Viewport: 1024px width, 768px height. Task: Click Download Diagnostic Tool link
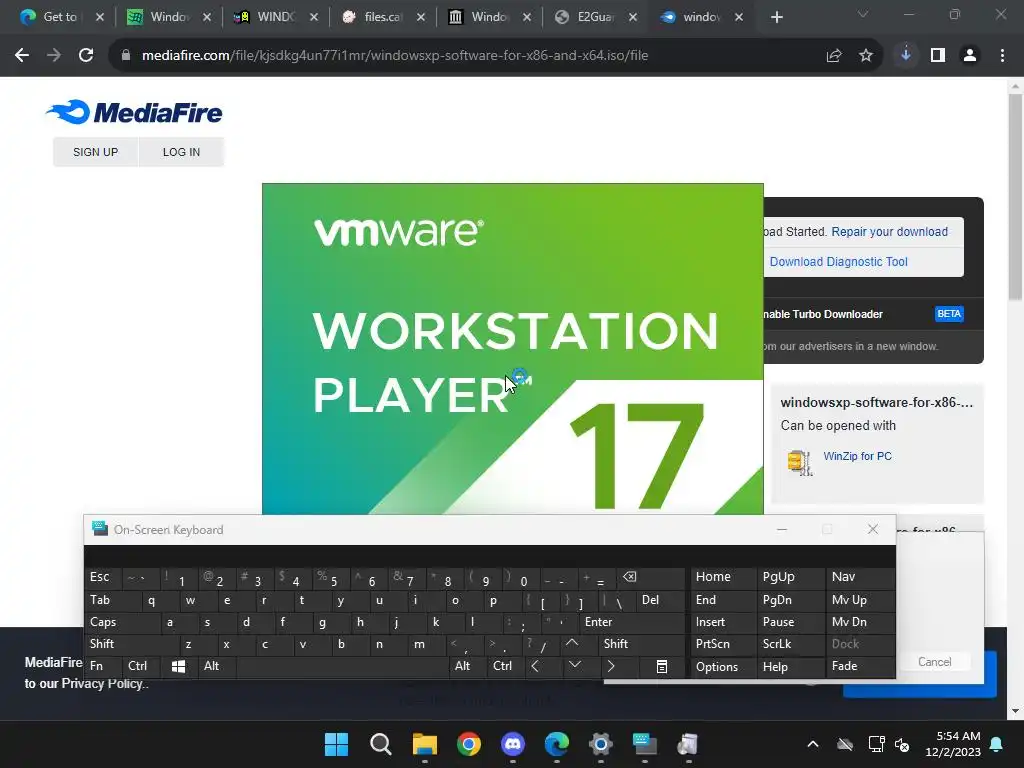point(838,262)
